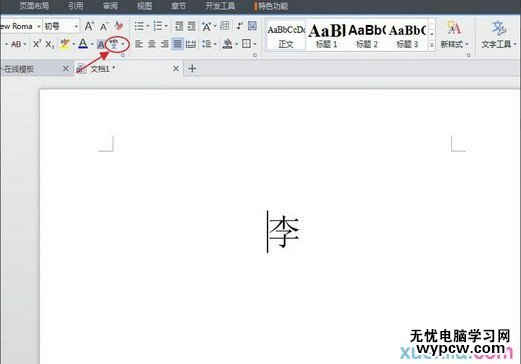Toggle justify alignment button
Viewport: 521px width, 364px height.
[178, 44]
